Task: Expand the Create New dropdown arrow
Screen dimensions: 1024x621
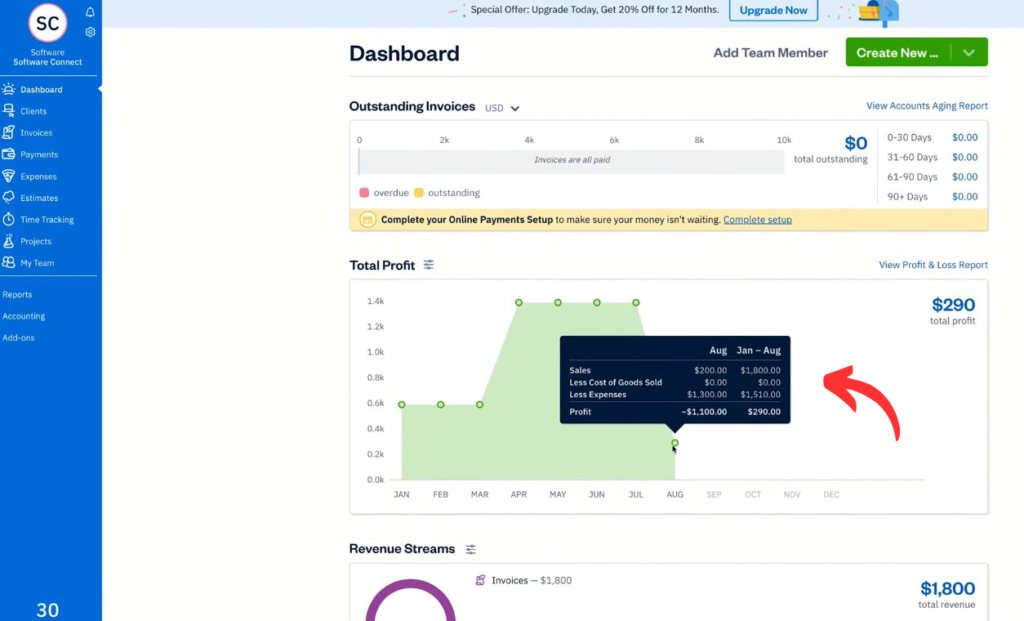Action: (969, 52)
